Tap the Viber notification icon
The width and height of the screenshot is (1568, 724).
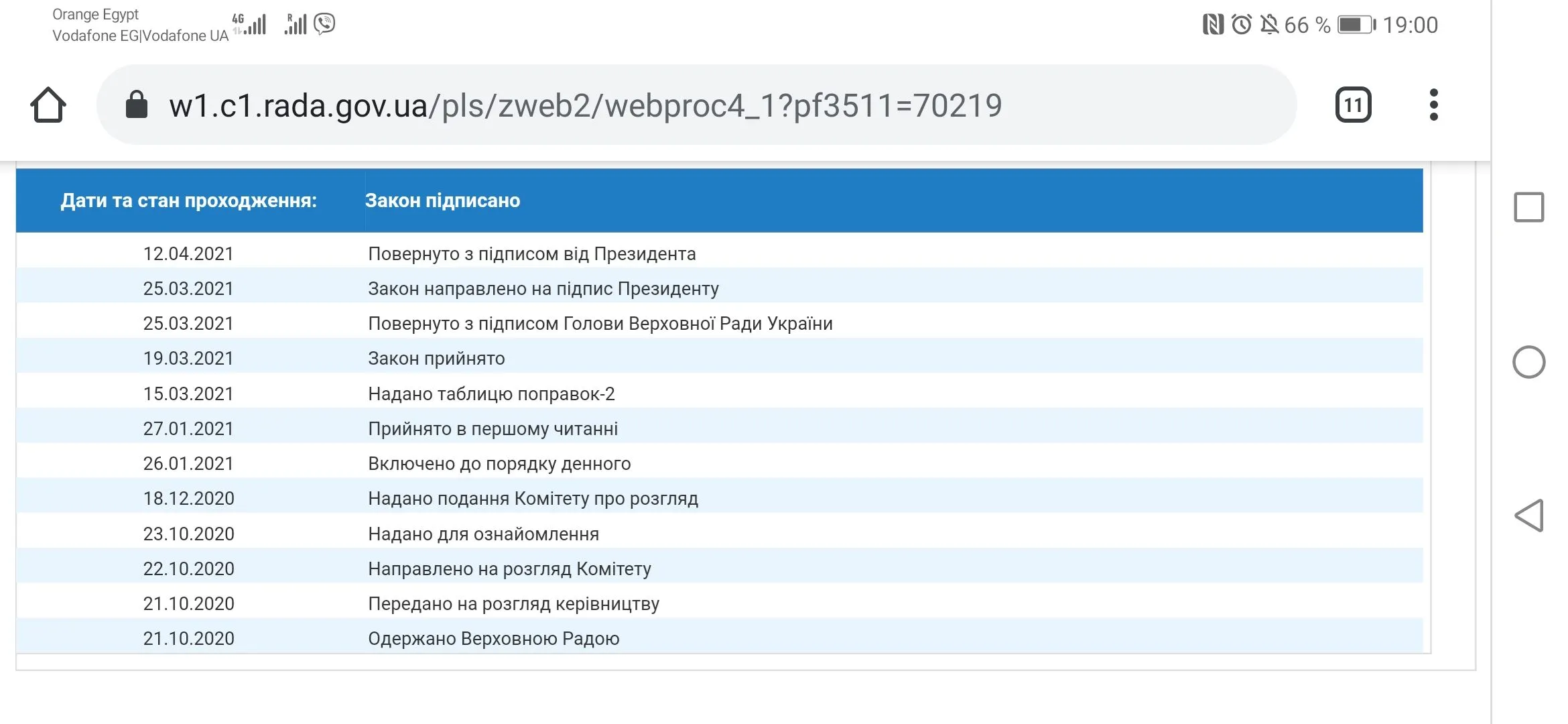click(x=324, y=24)
